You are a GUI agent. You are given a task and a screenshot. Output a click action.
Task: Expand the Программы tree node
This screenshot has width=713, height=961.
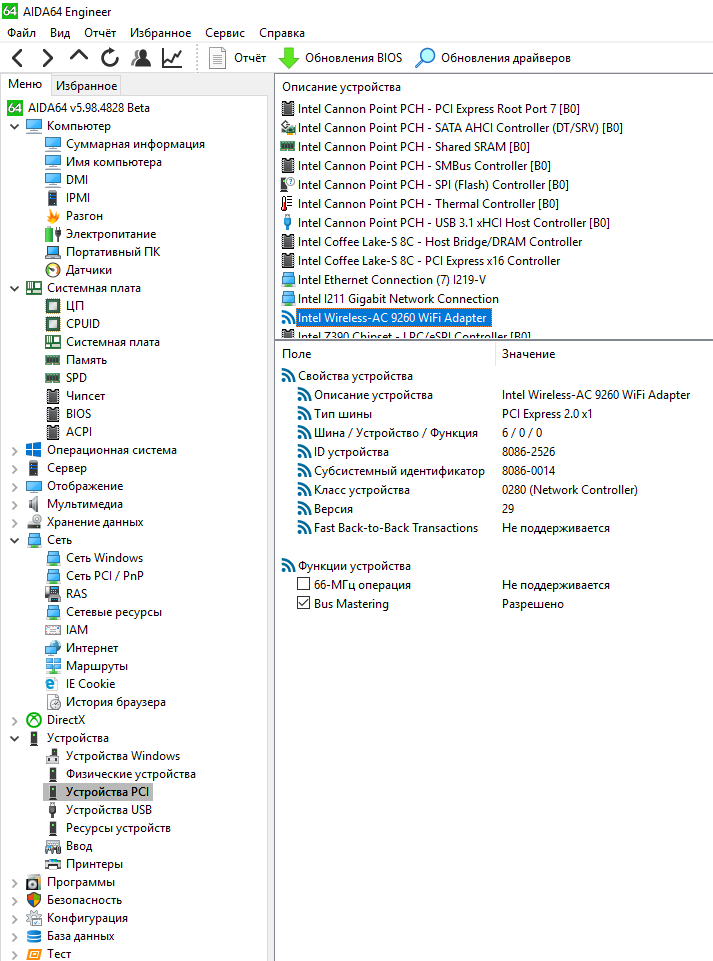pos(15,883)
